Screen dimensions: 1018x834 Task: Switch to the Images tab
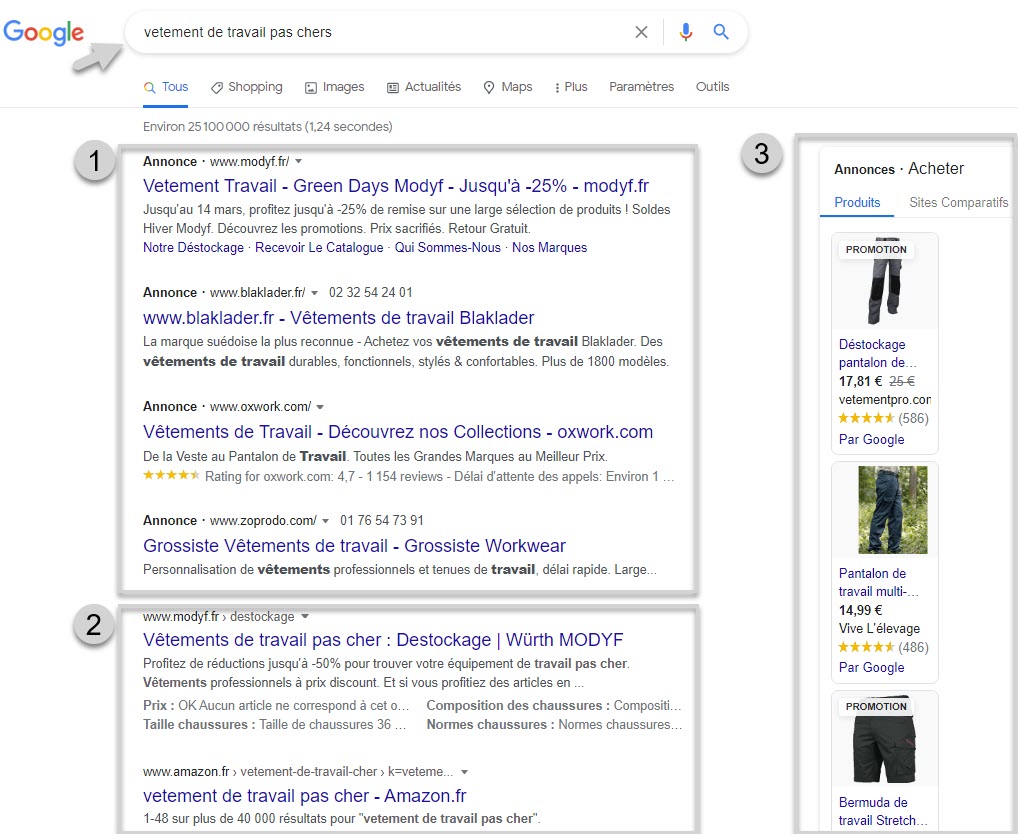pyautogui.click(x=335, y=87)
